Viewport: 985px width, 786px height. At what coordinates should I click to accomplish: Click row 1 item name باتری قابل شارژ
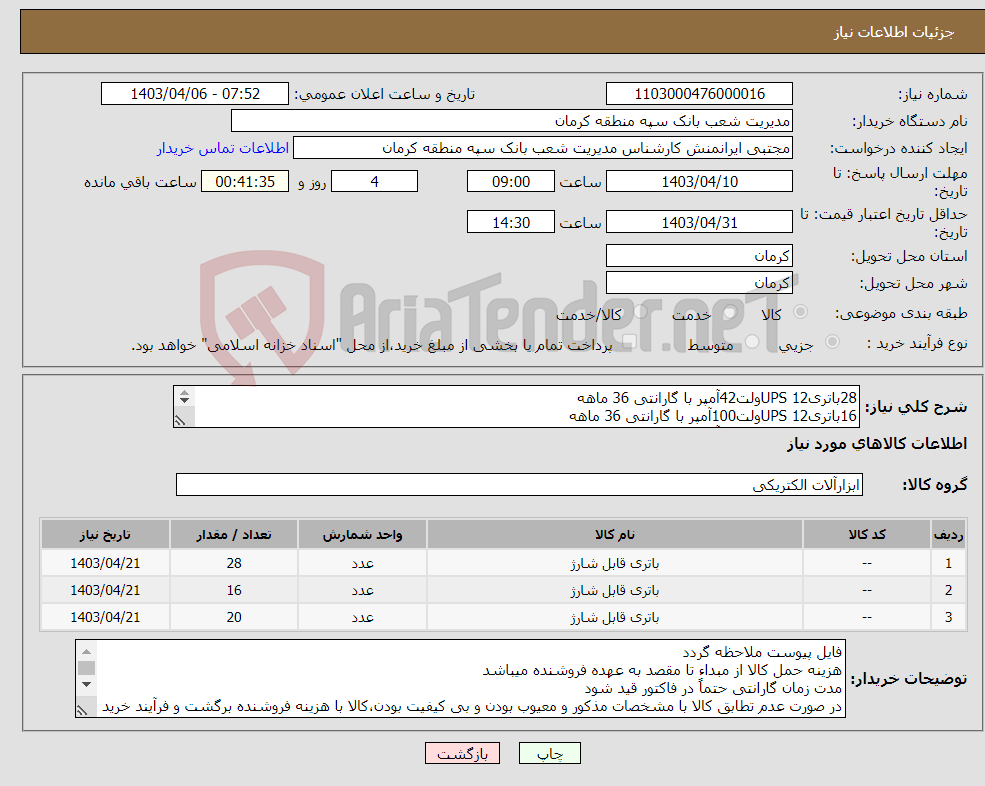[x=614, y=564]
